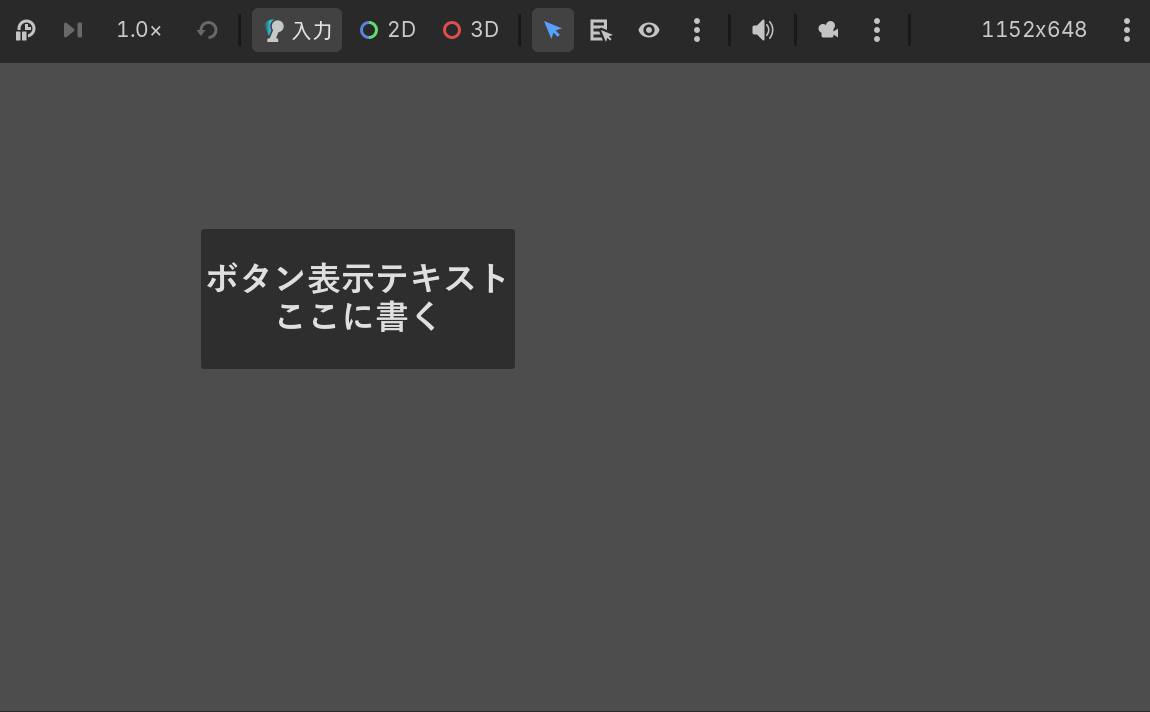Click the 1152x648 resolution label
Viewport: 1150px width, 712px height.
[1034, 30]
